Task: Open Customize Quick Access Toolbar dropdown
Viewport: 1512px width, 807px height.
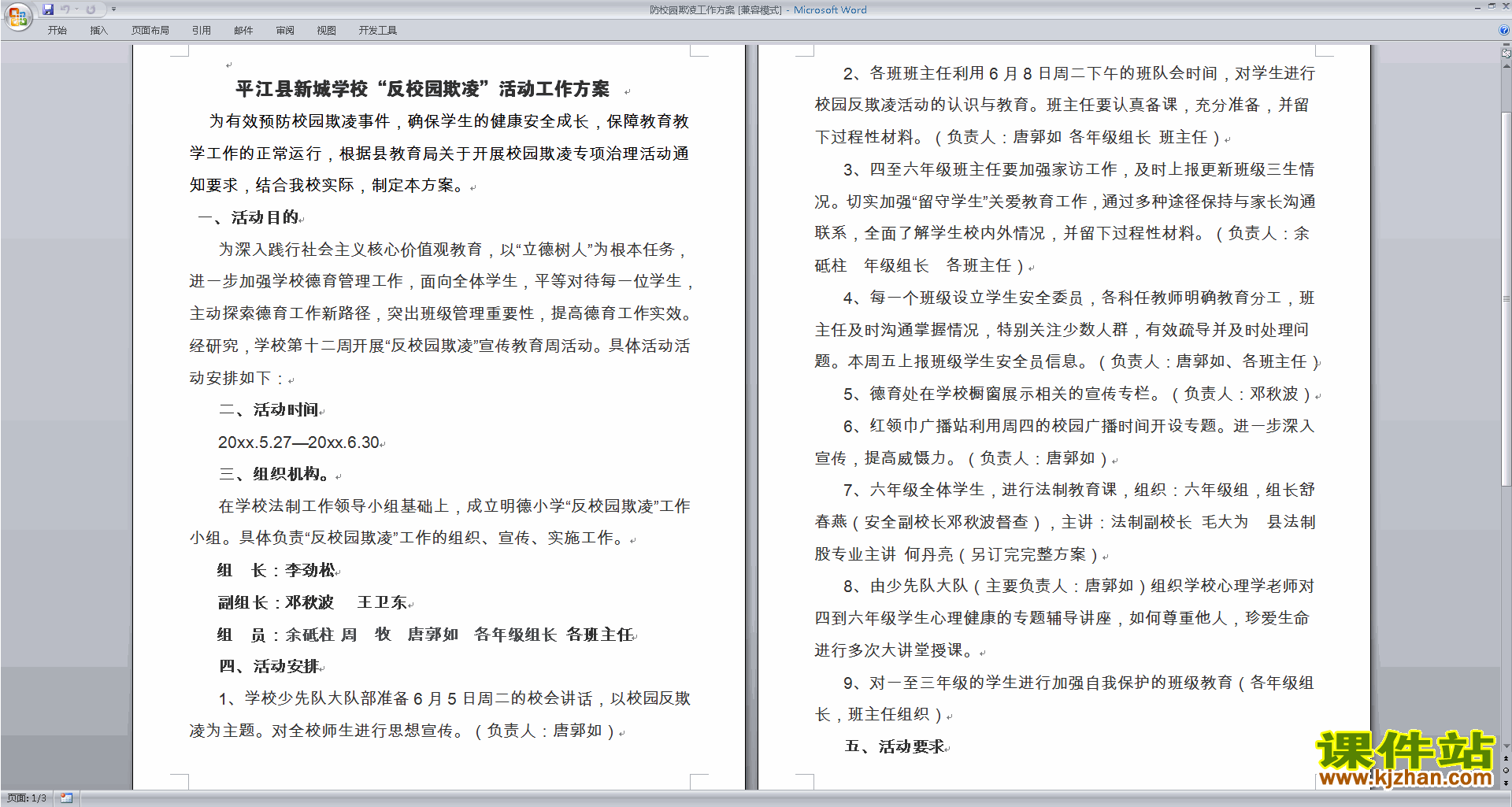Action: coord(113,9)
